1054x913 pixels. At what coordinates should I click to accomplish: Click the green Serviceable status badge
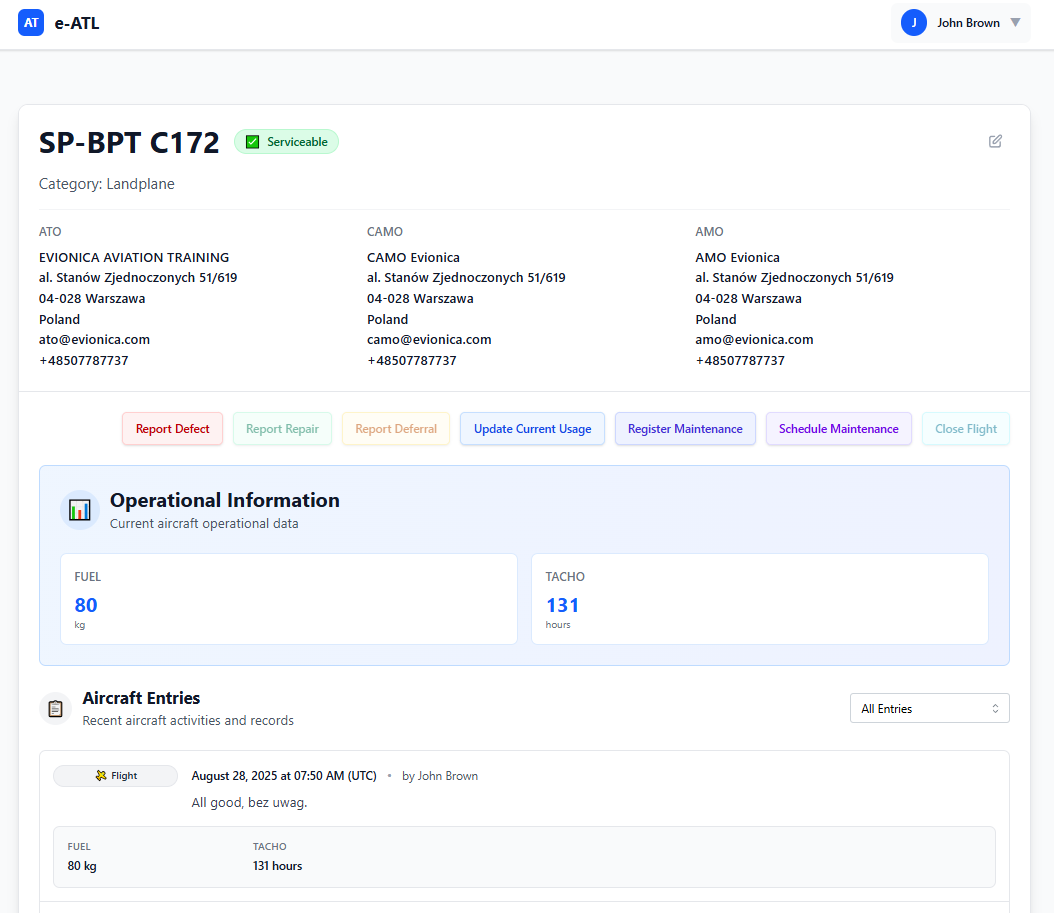point(287,142)
